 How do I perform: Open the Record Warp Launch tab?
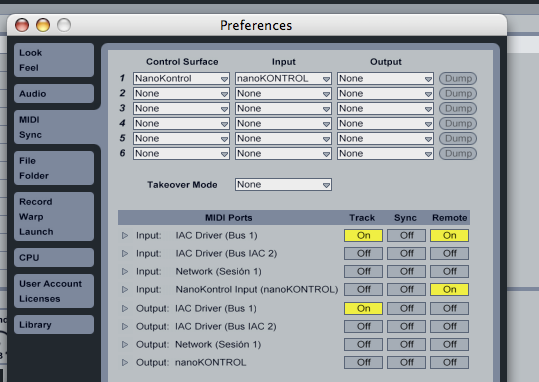click(54, 217)
